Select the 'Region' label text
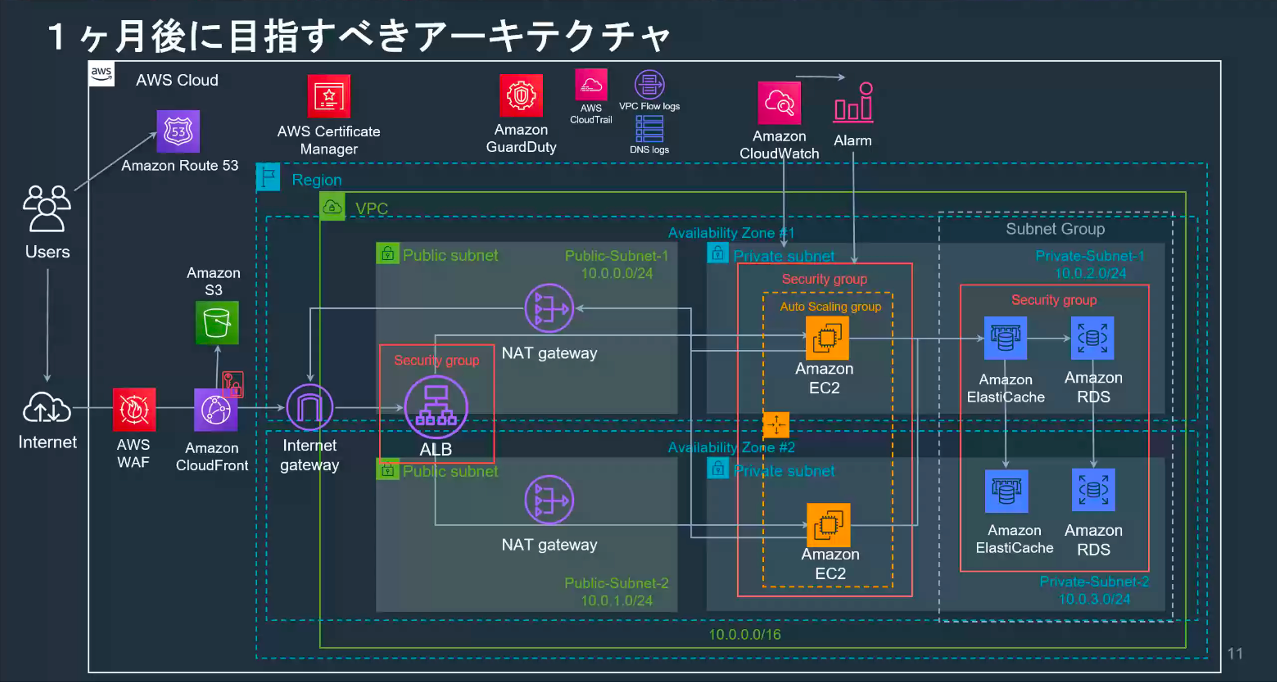The image size is (1277, 682). 317,180
